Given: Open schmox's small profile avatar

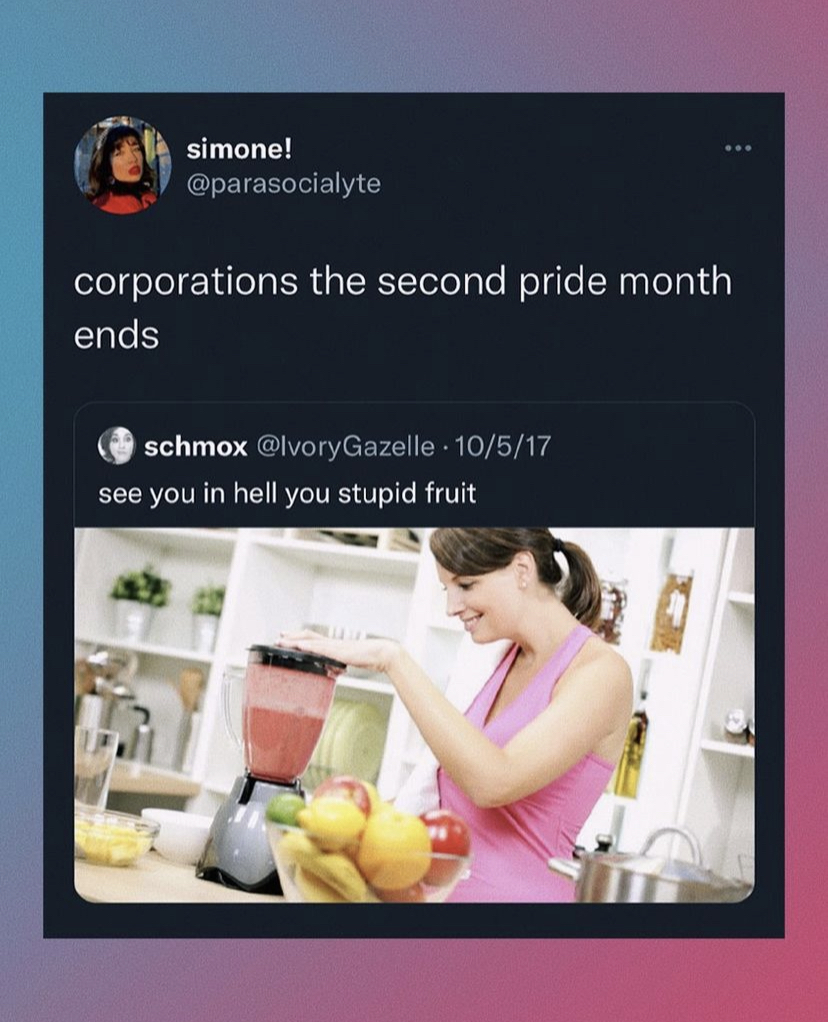Looking at the screenshot, I should 116,446.
